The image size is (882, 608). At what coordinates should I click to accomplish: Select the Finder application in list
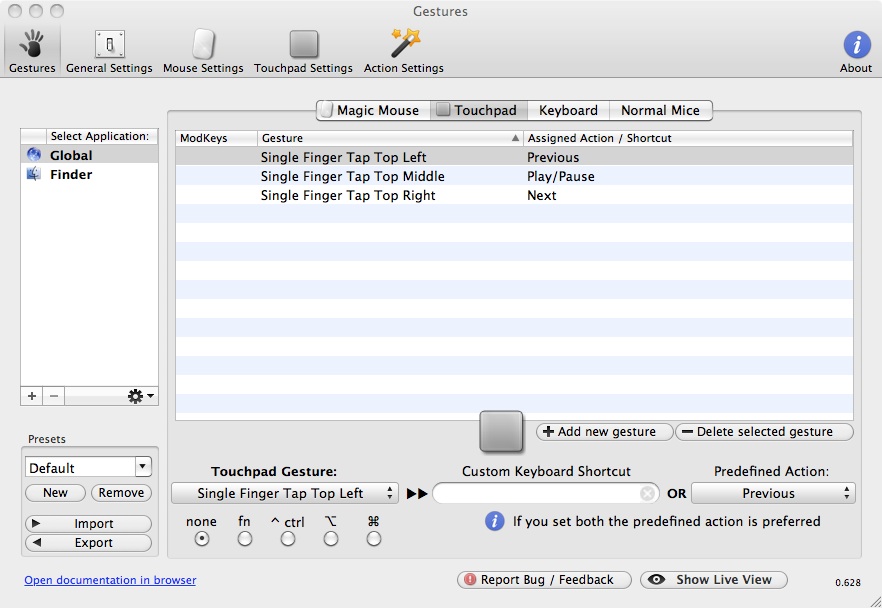[x=71, y=174]
